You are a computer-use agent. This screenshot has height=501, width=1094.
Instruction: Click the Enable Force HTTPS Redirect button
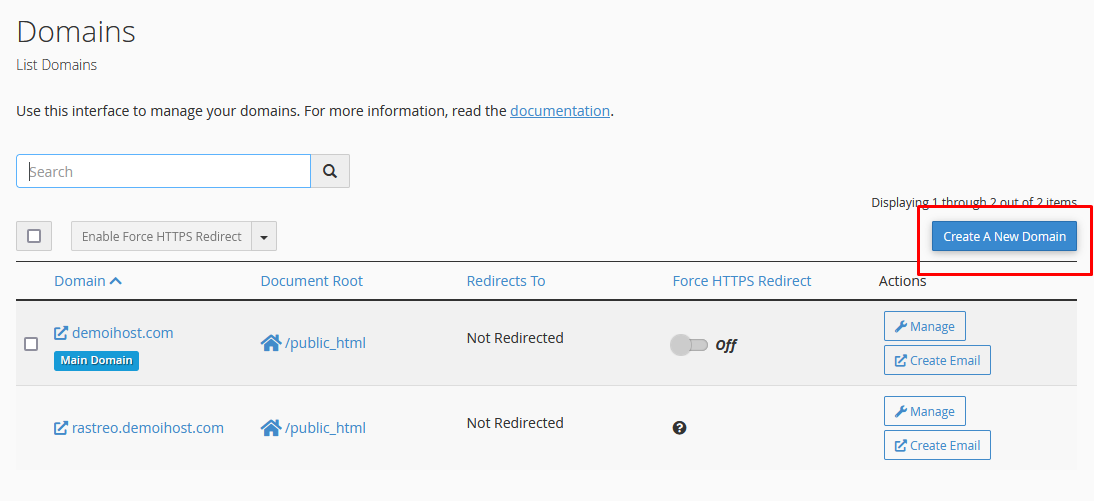pos(162,236)
